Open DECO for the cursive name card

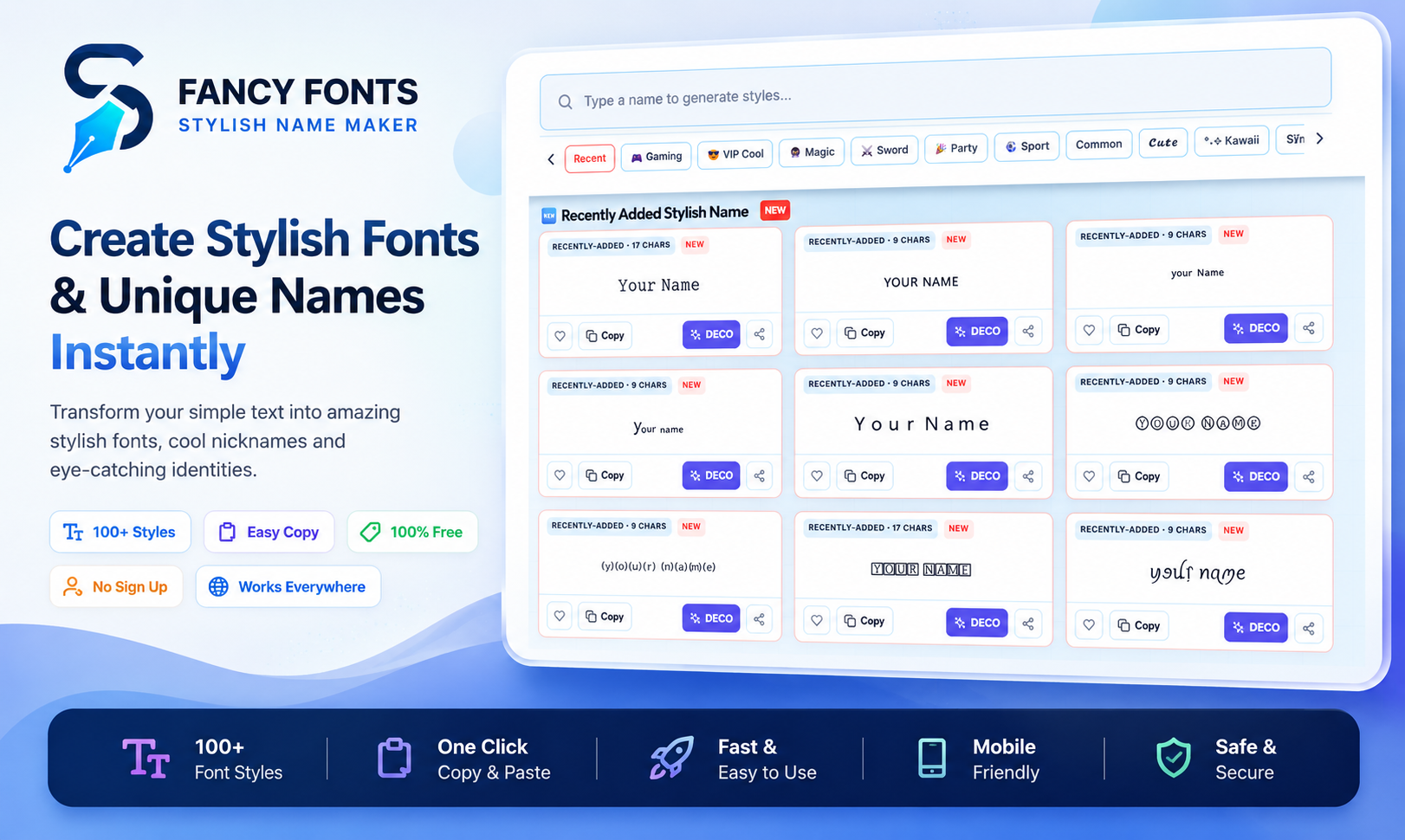pyautogui.click(x=1256, y=627)
